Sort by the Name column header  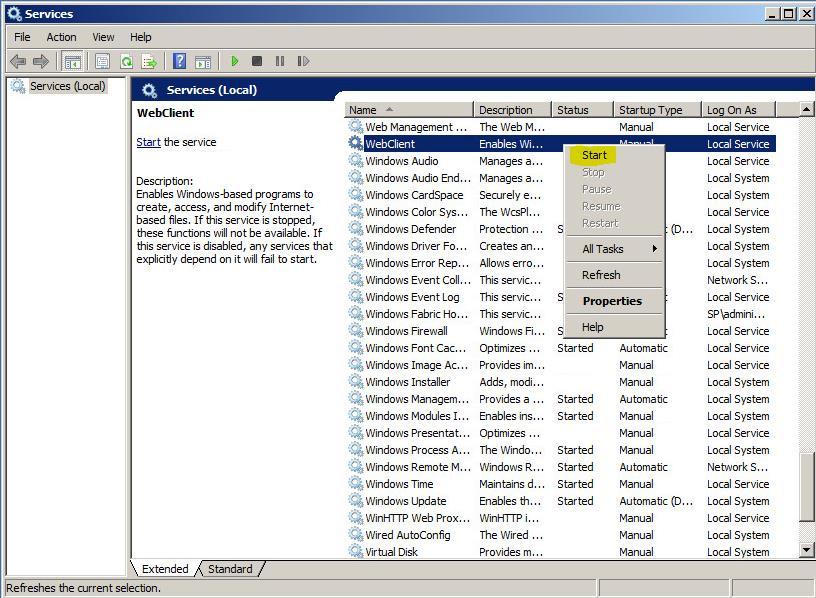409,110
